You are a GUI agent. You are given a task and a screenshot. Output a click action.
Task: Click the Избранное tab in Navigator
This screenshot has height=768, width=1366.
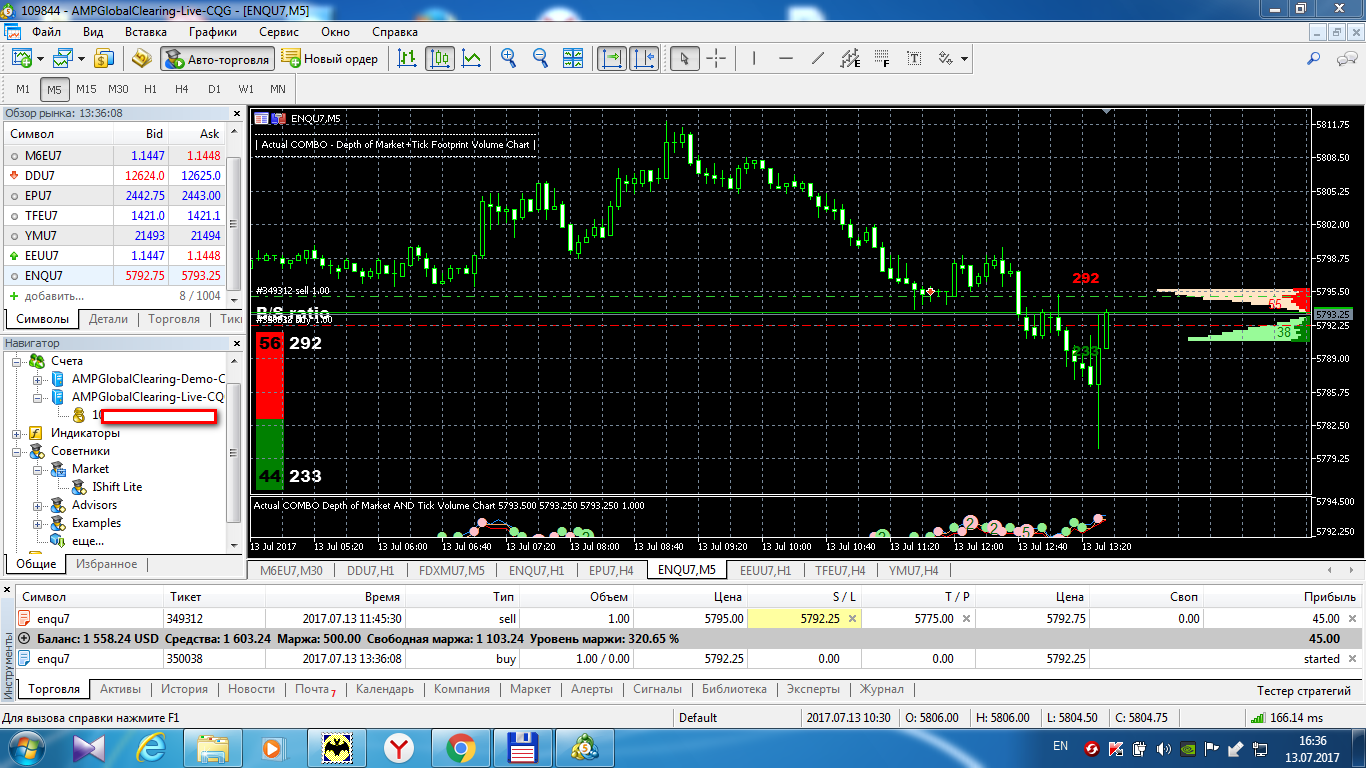(x=108, y=564)
